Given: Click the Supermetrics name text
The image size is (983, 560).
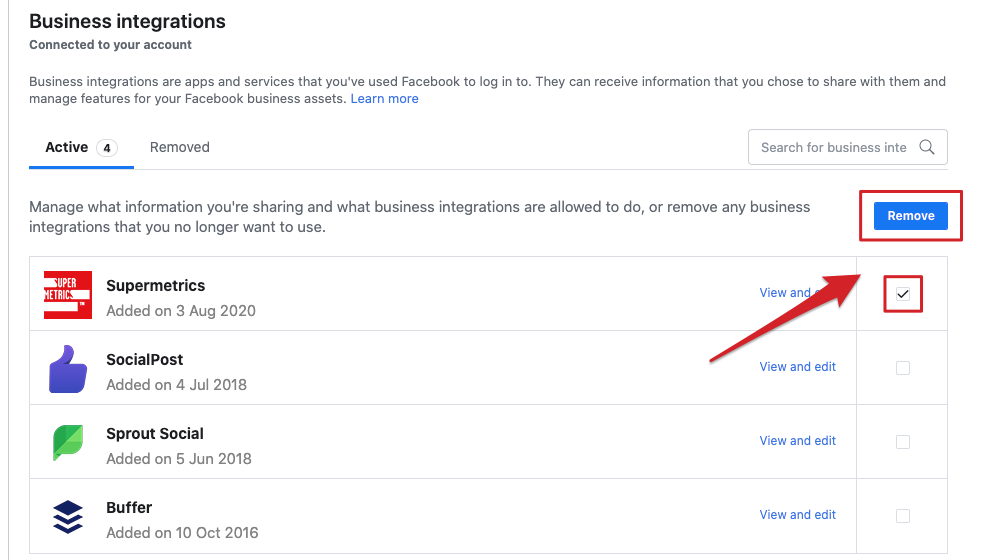Looking at the screenshot, I should coord(155,285).
